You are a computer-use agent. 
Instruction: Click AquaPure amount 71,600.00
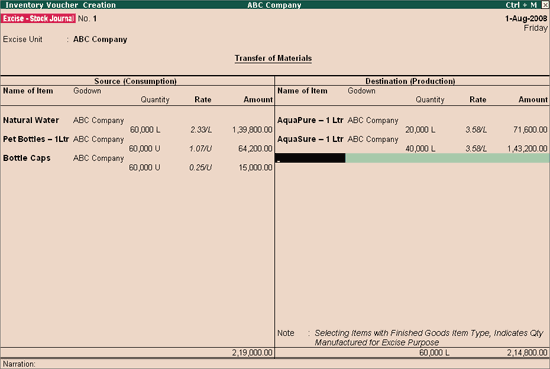(x=530, y=130)
